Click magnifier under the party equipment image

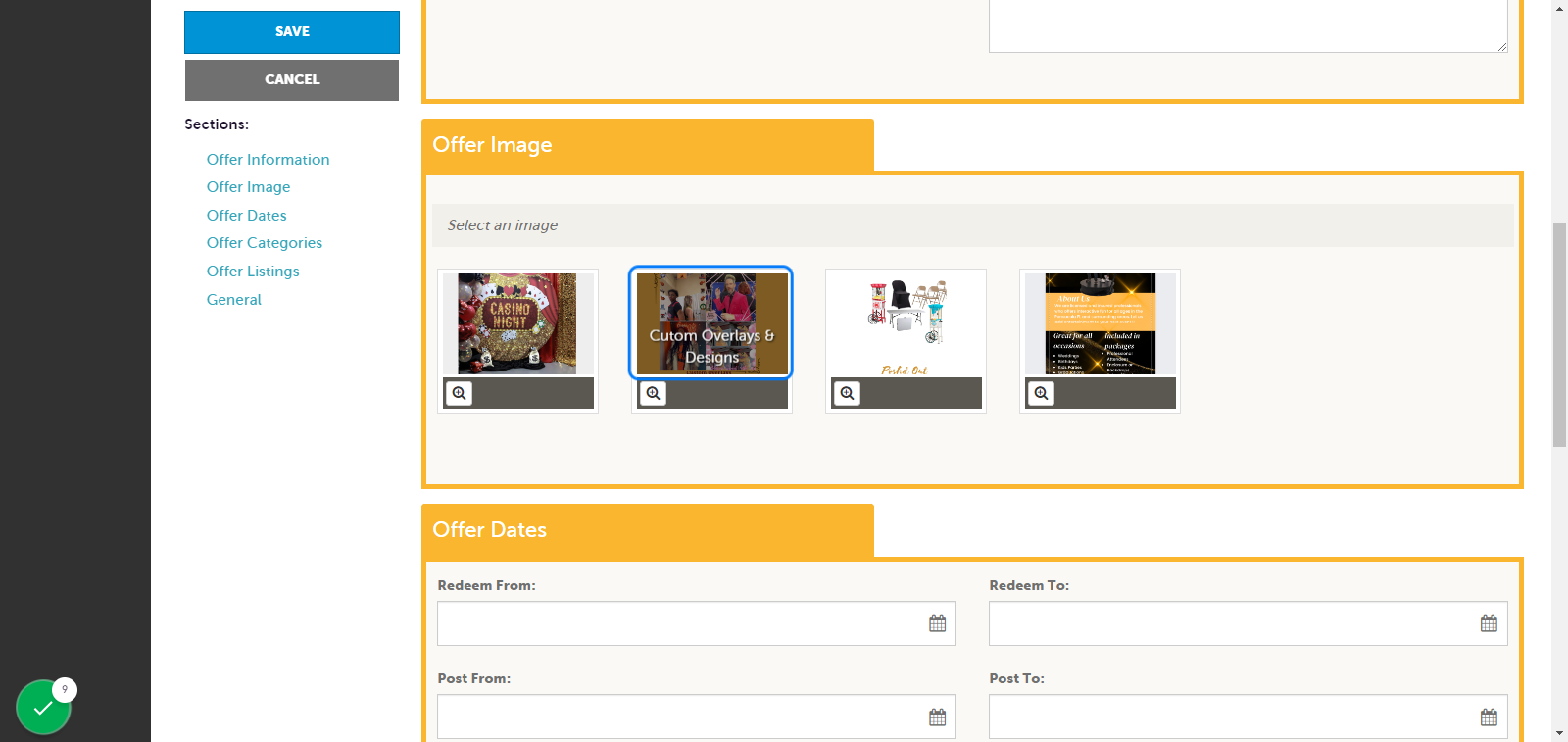[x=847, y=393]
